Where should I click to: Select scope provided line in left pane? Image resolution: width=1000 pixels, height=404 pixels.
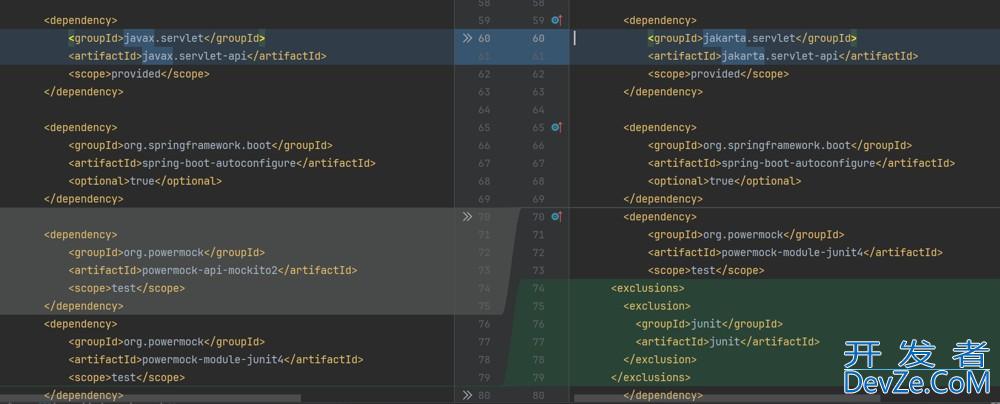(139, 74)
